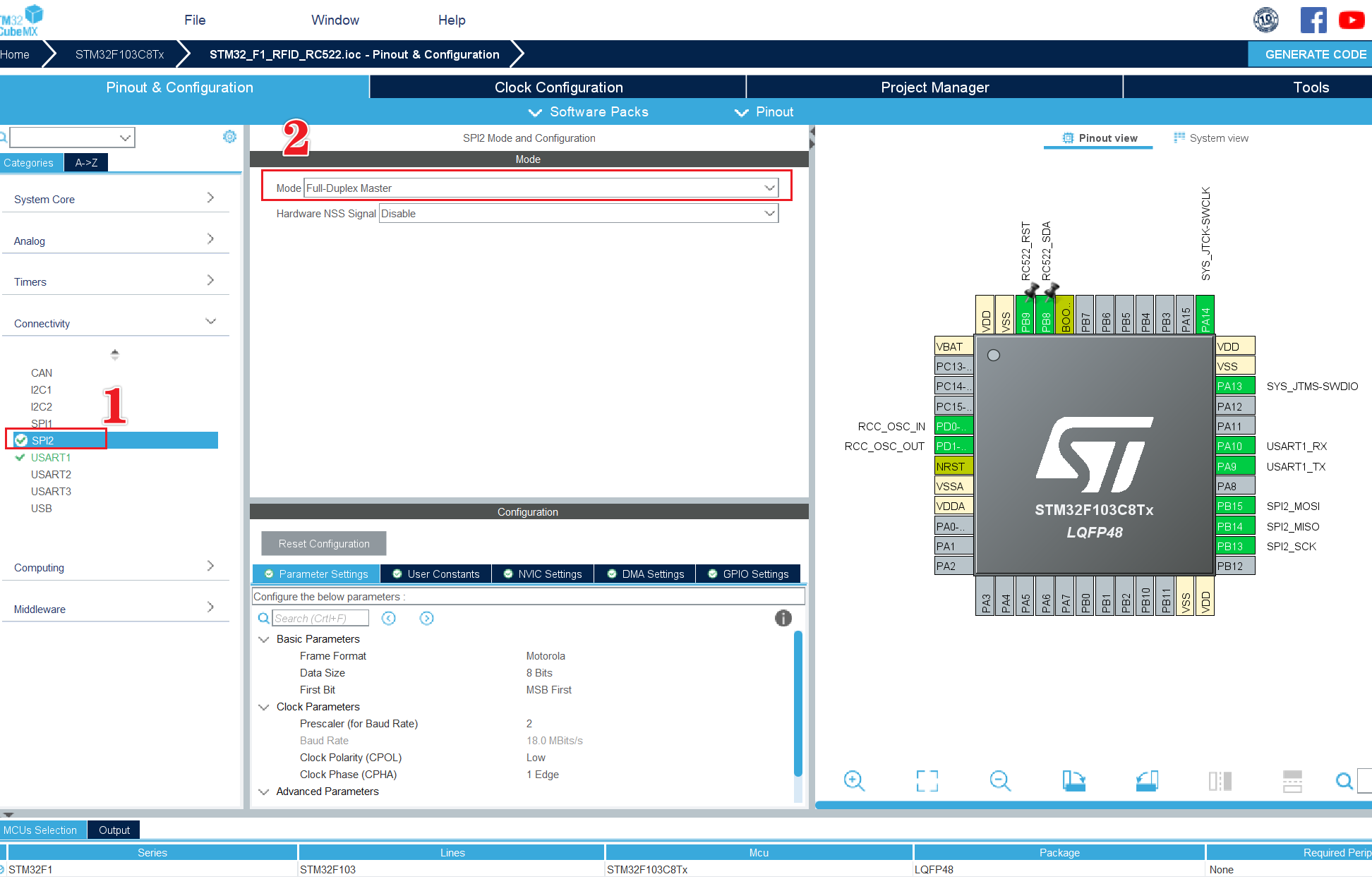This screenshot has height=879, width=1372.
Task: Go to next search result arrow
Action: click(426, 618)
